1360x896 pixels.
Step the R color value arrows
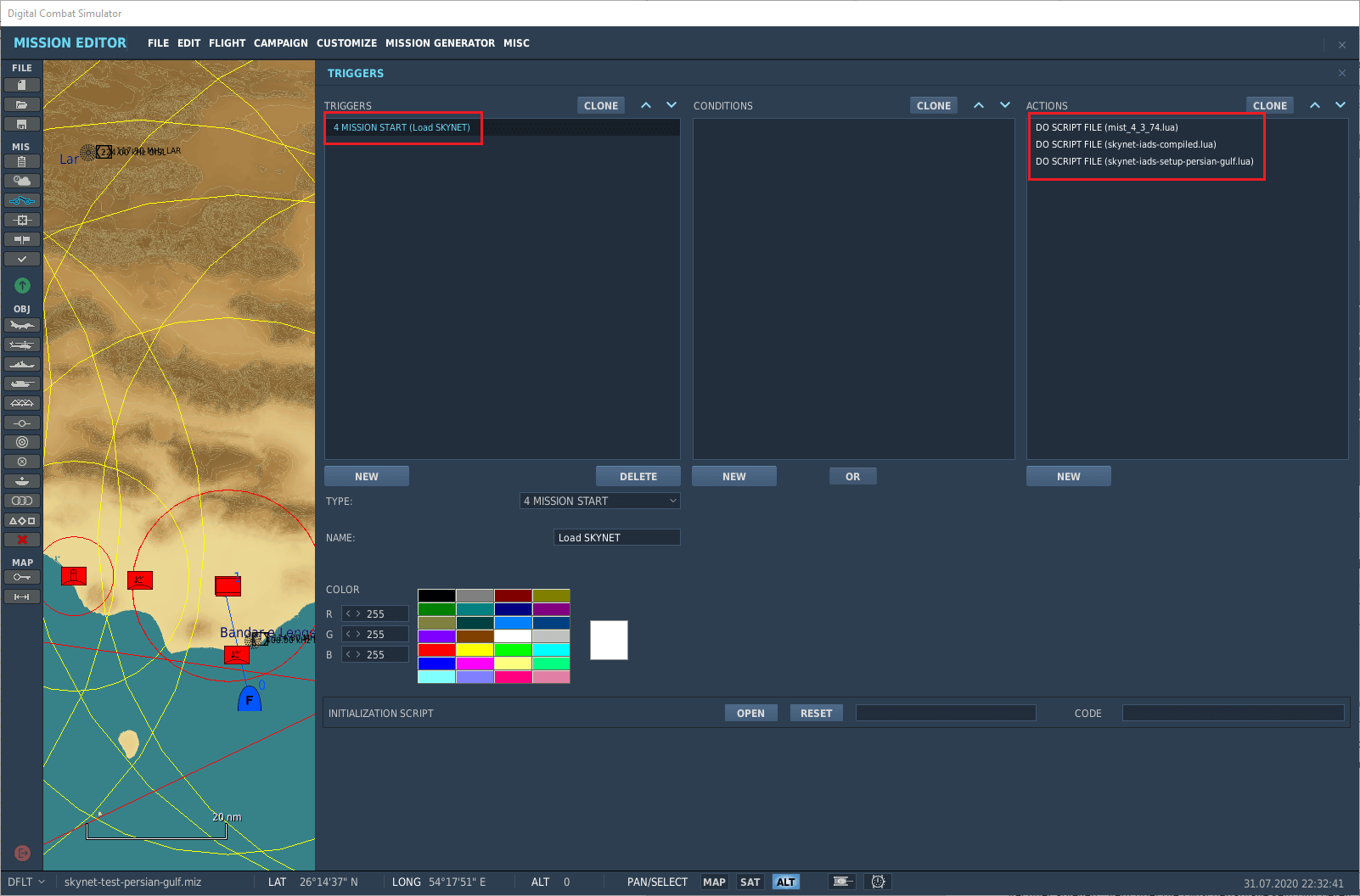pyautogui.click(x=353, y=613)
